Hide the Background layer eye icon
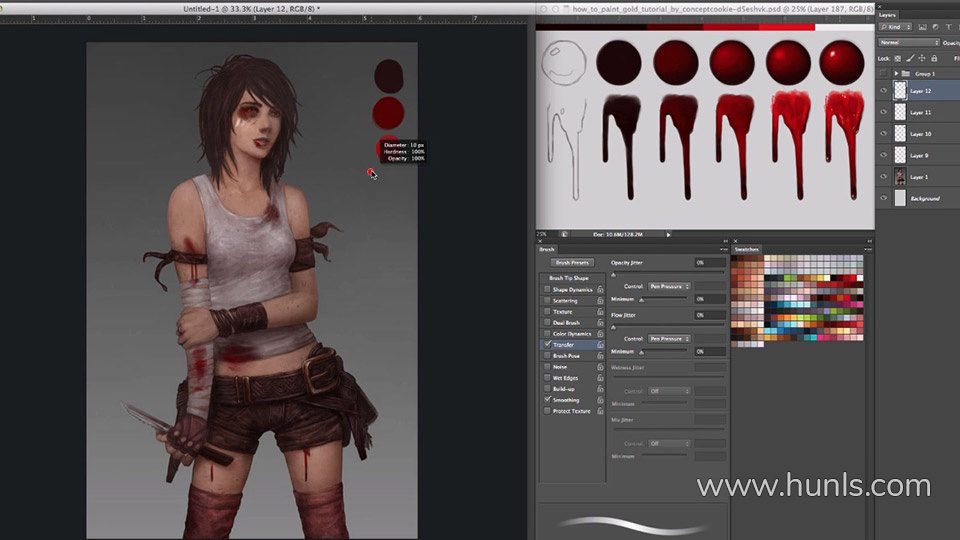The image size is (960, 540). [x=883, y=198]
